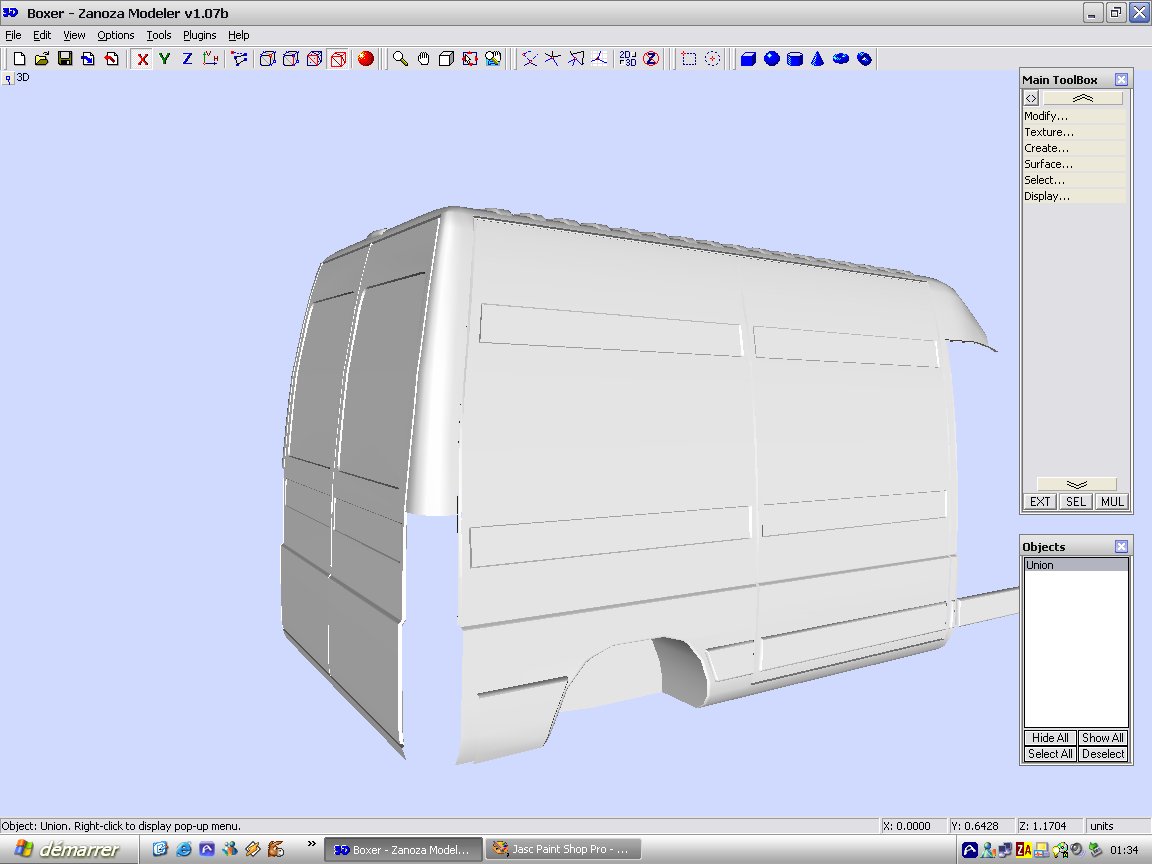Open the Tools menu
Screen dimensions: 1152x864
[159, 35]
